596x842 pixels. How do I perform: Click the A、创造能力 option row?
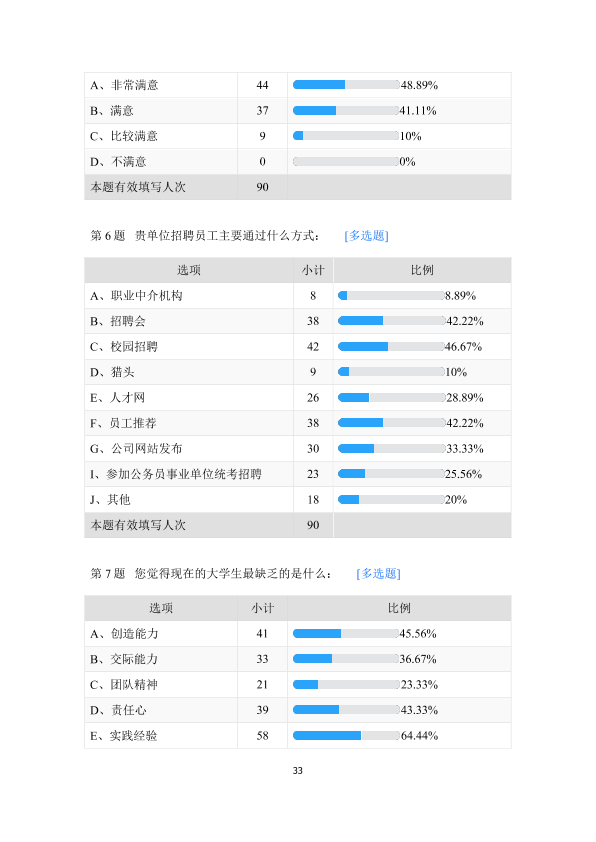(297, 634)
